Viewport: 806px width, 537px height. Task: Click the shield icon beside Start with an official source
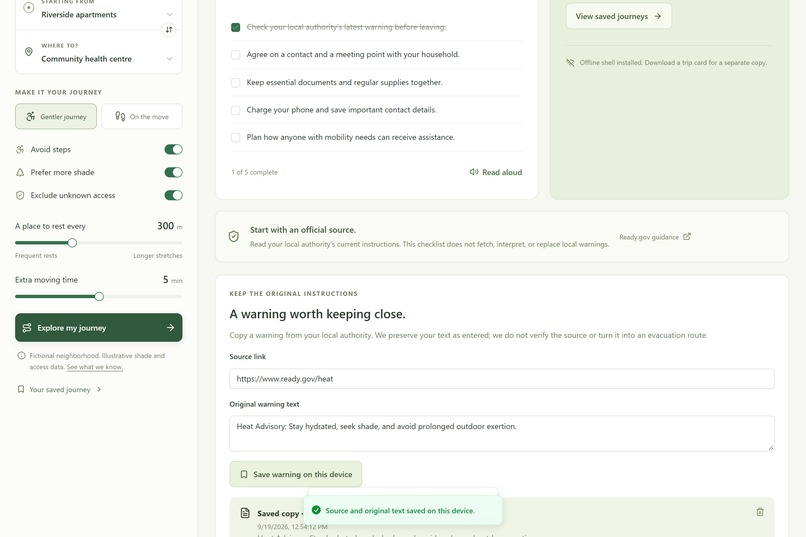click(233, 236)
